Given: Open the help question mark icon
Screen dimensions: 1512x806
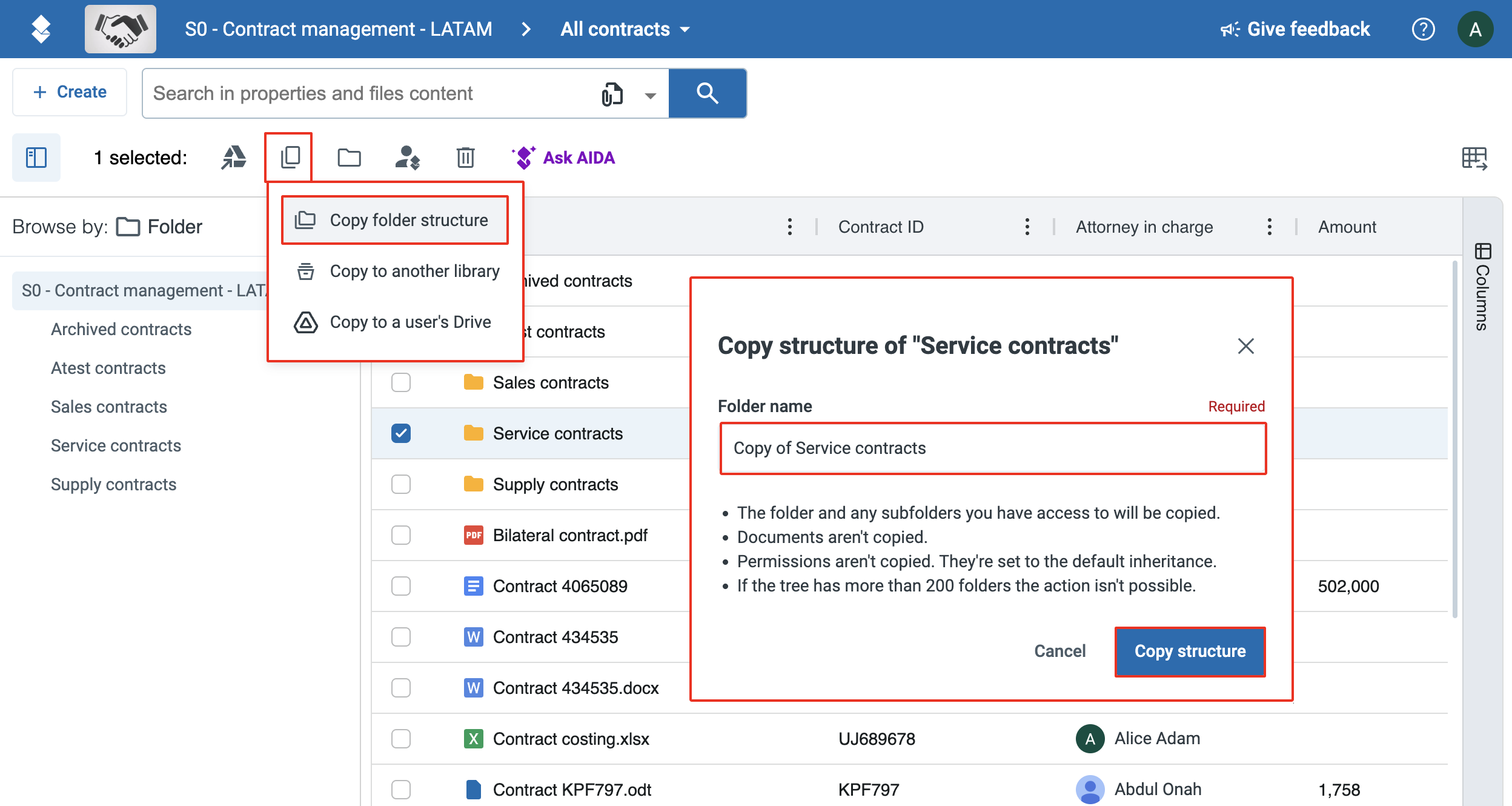Looking at the screenshot, I should click(1423, 29).
